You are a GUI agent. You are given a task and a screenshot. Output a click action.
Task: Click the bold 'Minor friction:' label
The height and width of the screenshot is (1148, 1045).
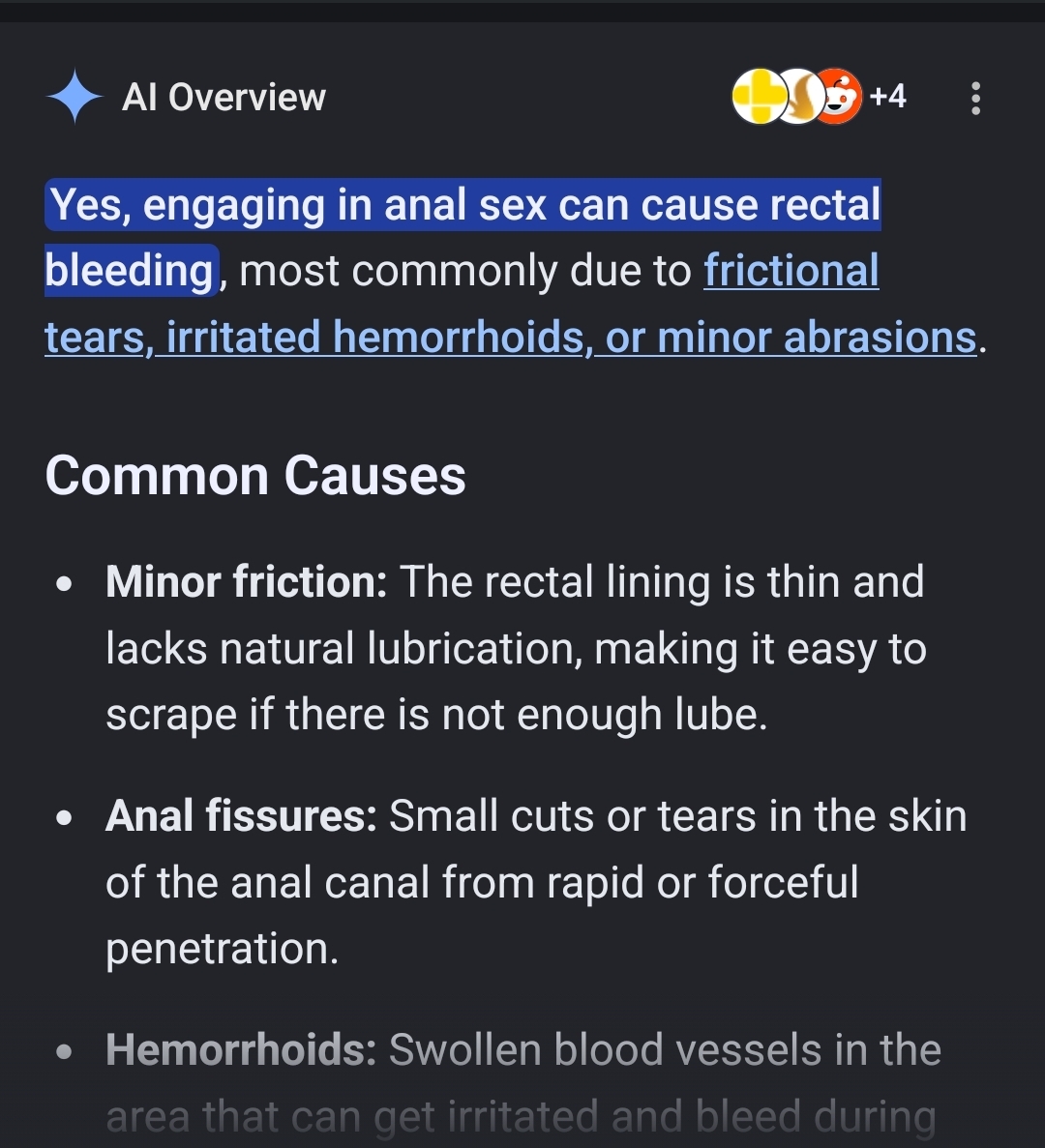coord(246,582)
